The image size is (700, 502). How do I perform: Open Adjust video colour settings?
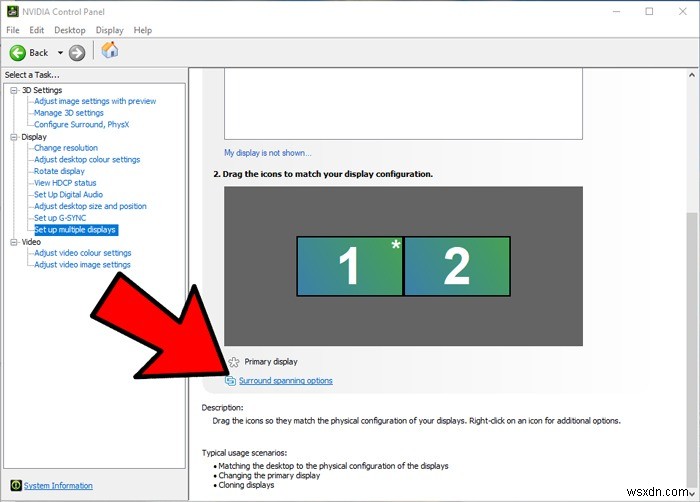point(83,253)
